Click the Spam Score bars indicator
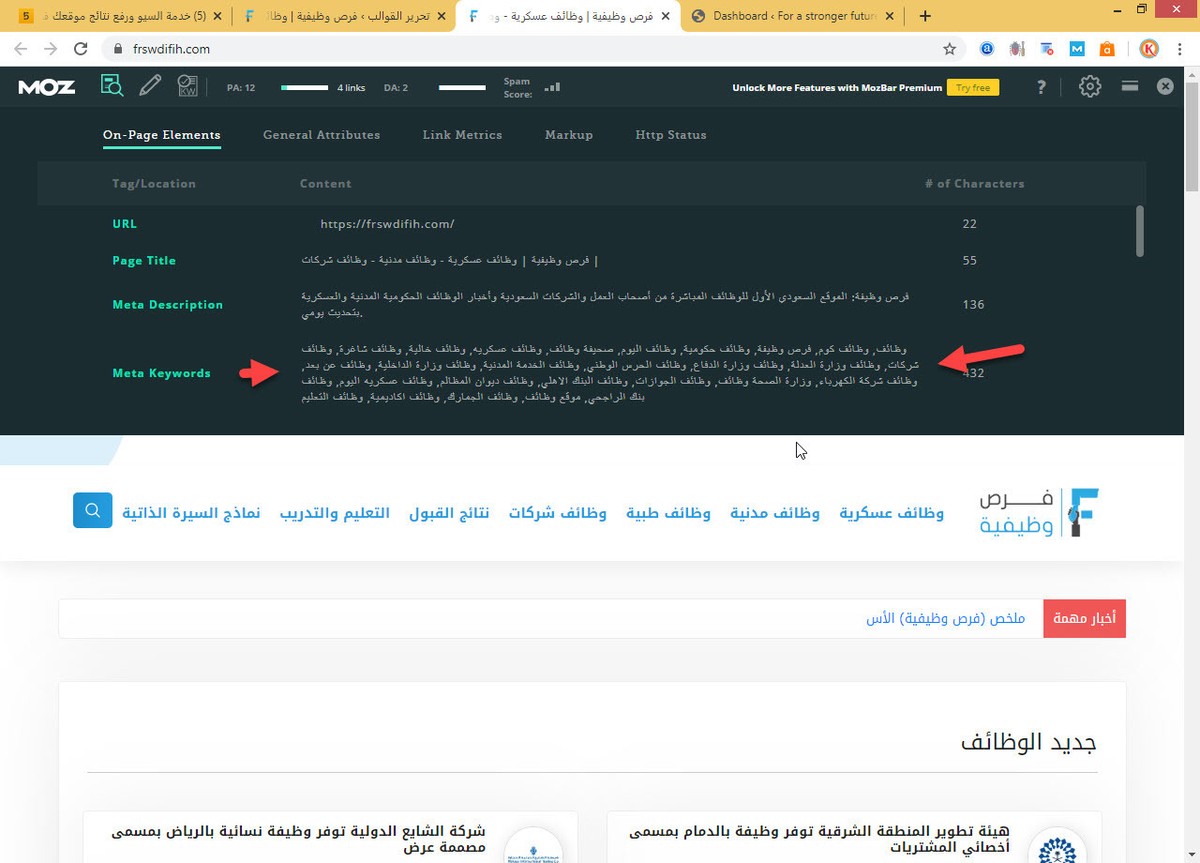This screenshot has height=863, width=1200. [552, 87]
